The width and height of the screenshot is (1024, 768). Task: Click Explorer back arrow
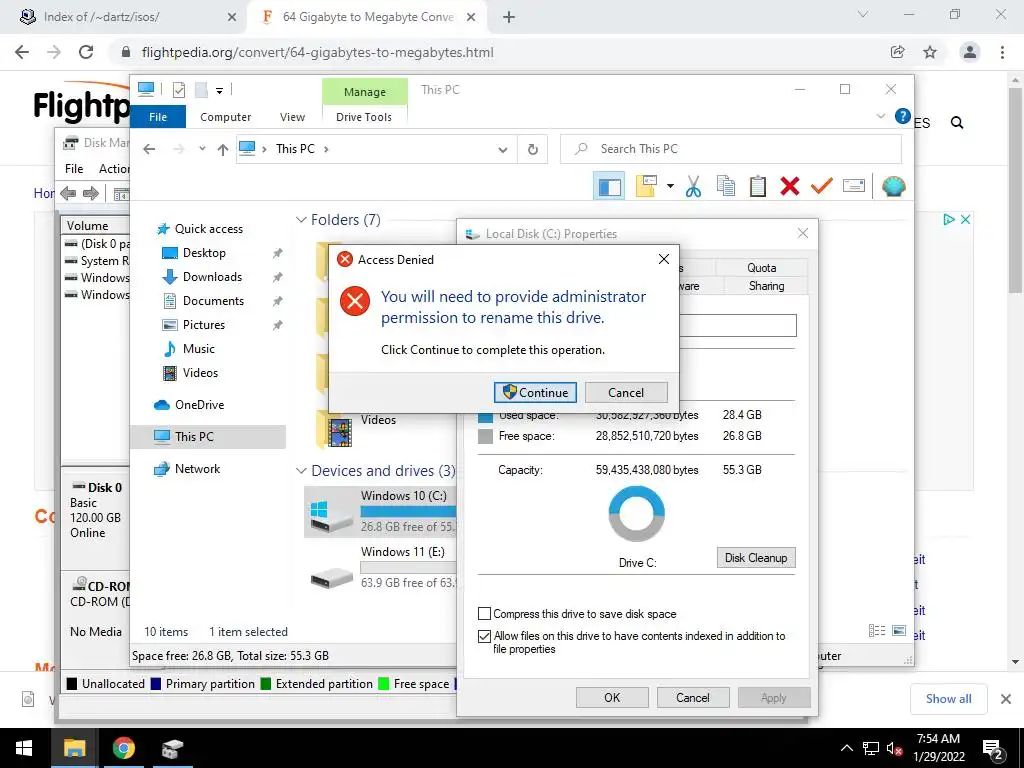pos(149,150)
